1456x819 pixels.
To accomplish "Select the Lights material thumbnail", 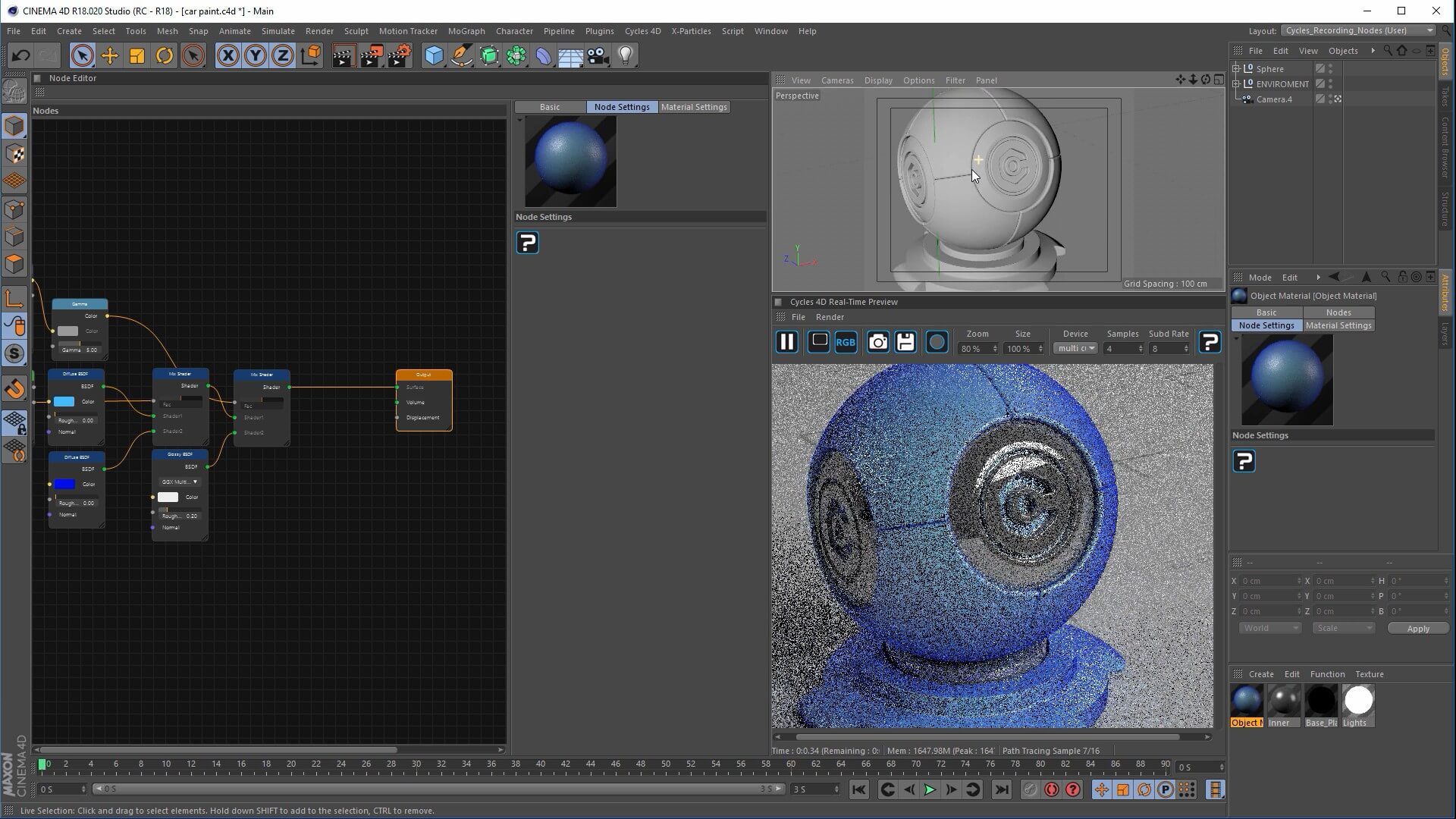I will coord(1358,701).
